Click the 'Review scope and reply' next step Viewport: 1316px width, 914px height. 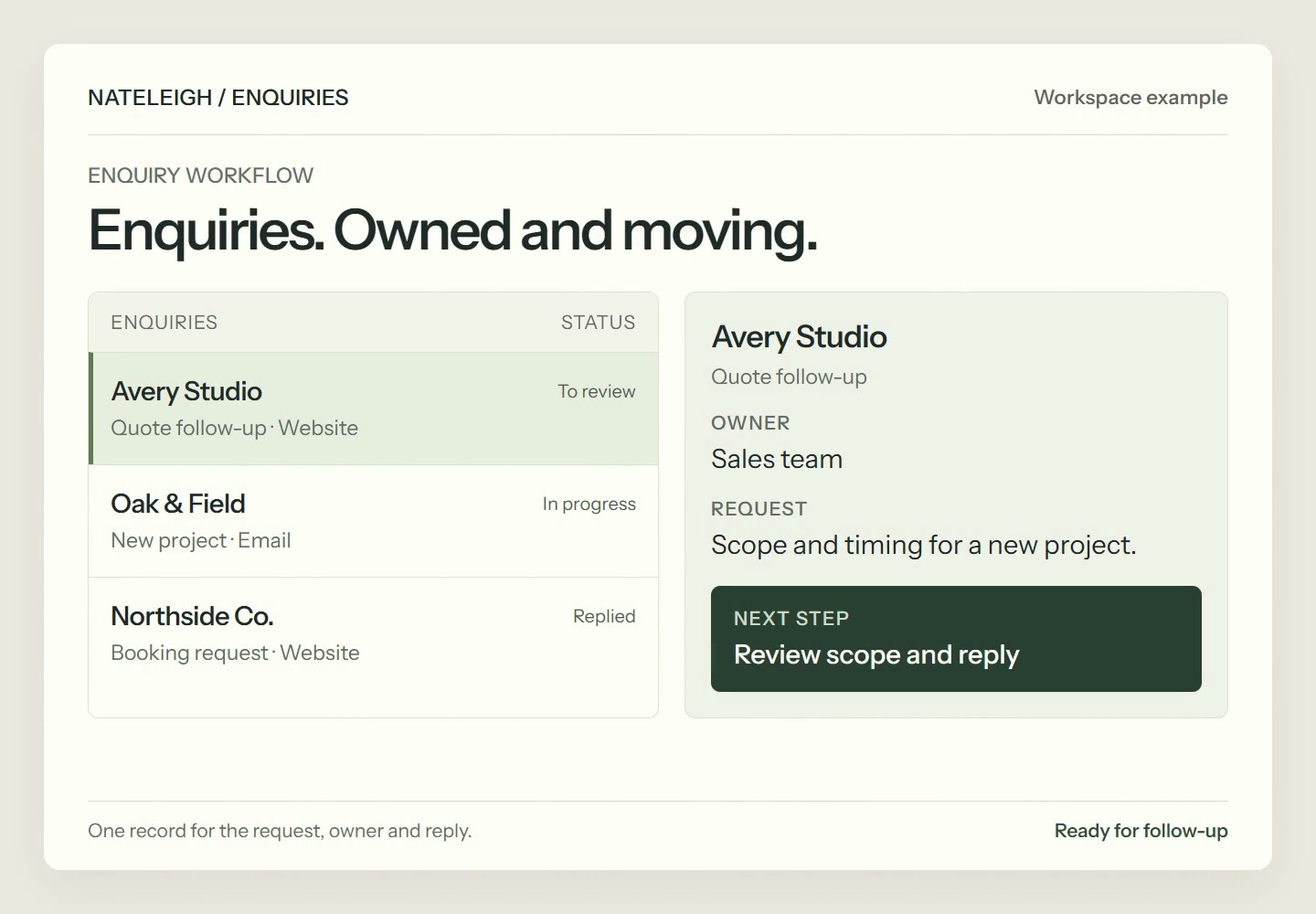[x=876, y=654]
